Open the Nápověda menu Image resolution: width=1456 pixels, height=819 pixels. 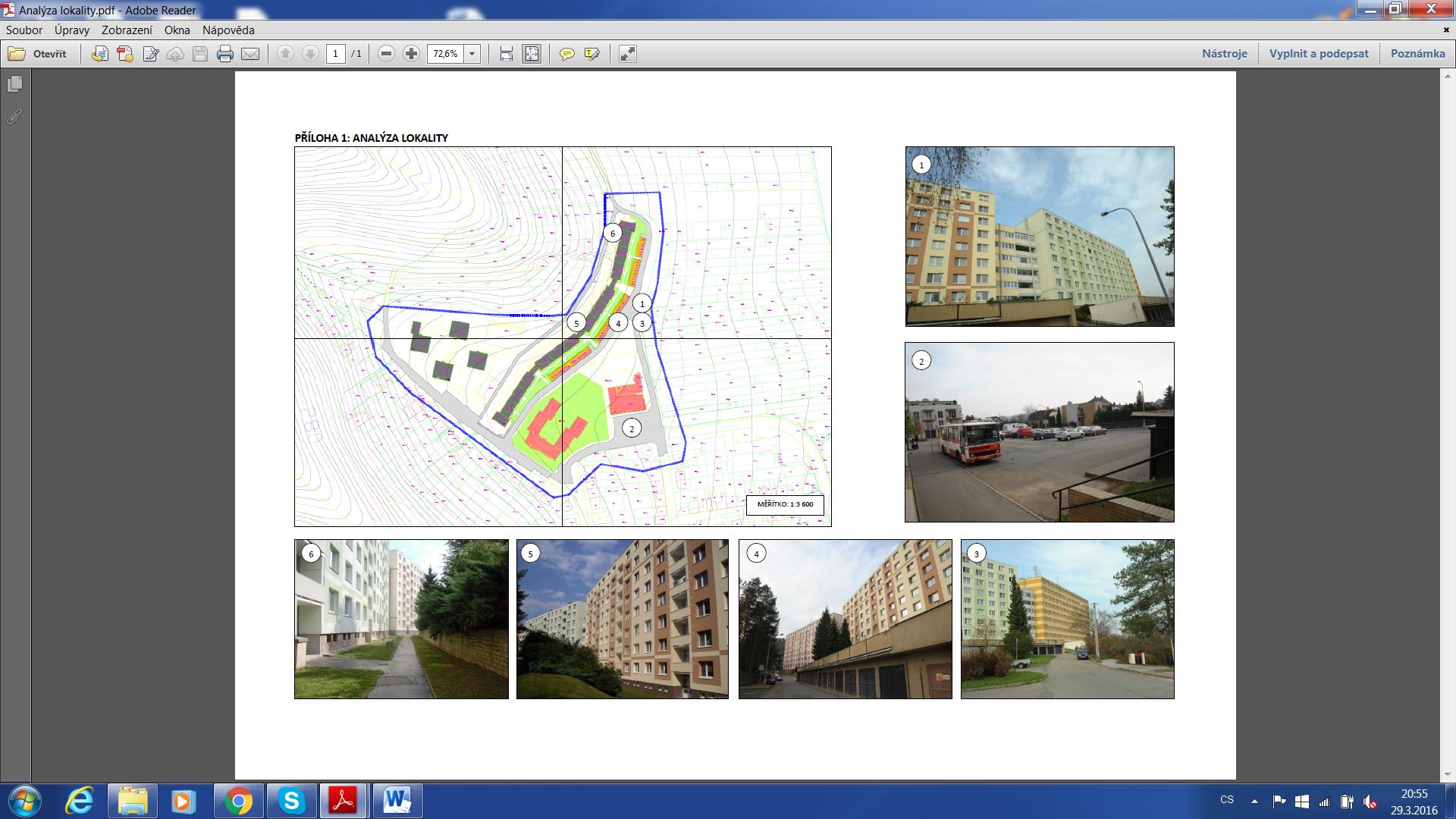click(x=228, y=30)
